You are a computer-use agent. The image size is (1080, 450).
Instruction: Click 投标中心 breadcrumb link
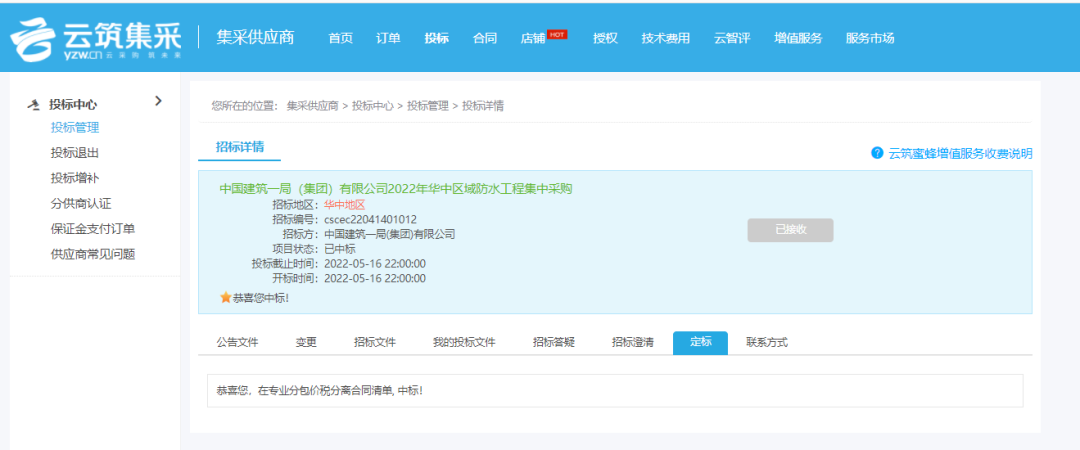click(373, 106)
